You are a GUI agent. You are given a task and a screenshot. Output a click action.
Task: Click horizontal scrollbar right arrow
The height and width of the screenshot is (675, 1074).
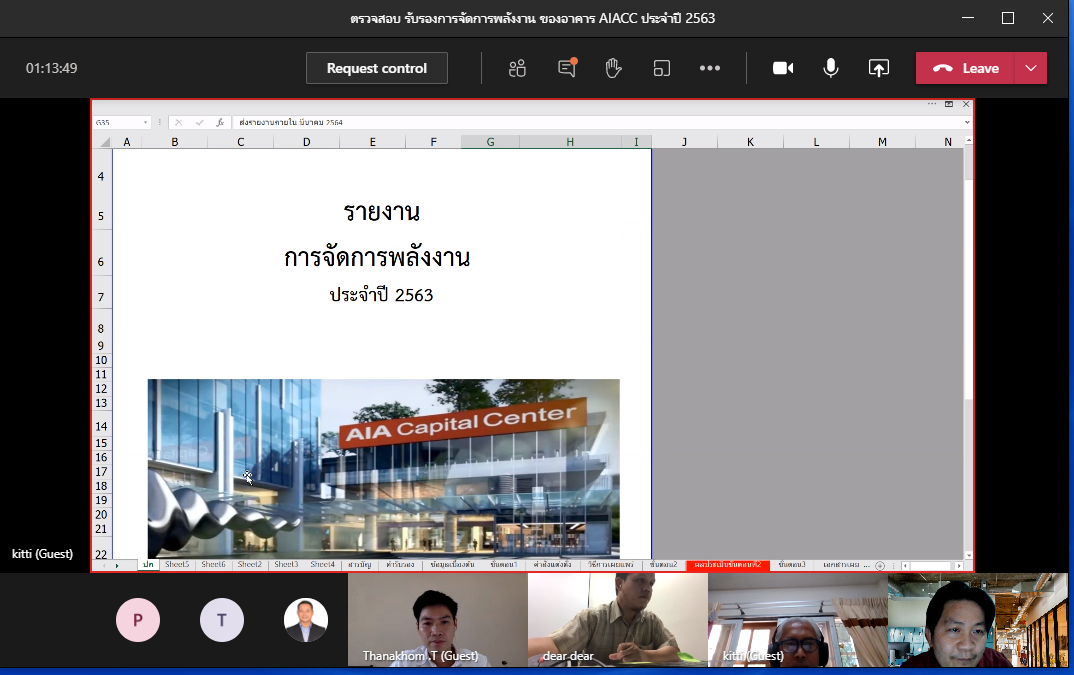(x=959, y=565)
